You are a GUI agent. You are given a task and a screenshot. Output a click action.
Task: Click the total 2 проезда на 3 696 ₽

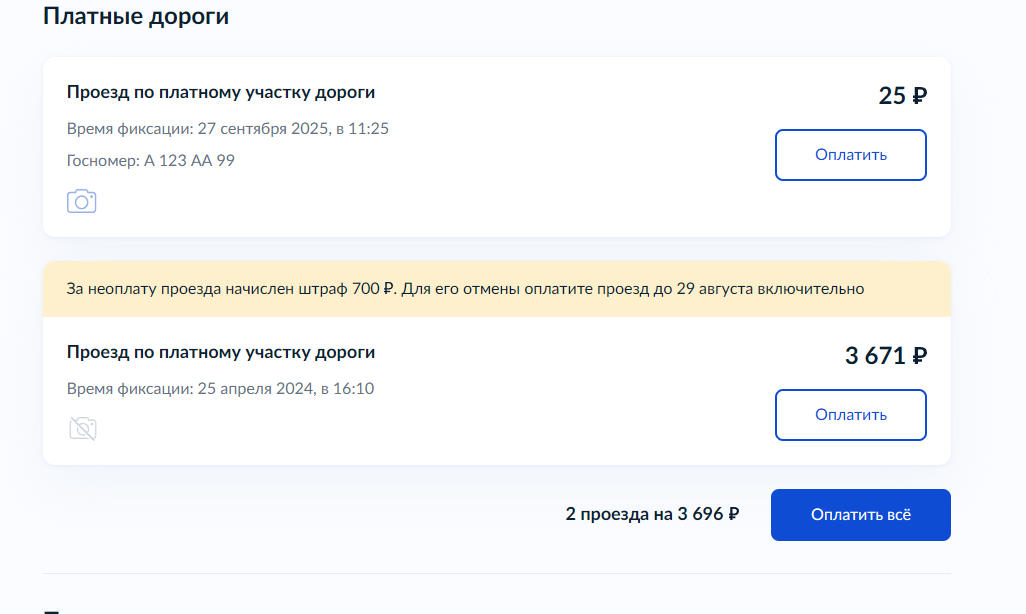pyautogui.click(x=652, y=515)
